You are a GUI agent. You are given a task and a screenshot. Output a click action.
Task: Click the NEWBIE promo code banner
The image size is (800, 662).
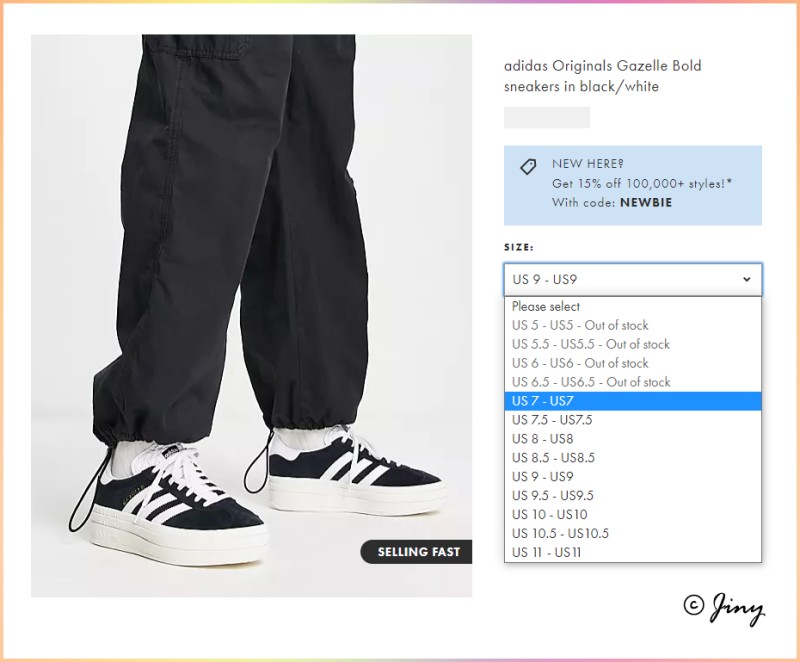(x=633, y=185)
